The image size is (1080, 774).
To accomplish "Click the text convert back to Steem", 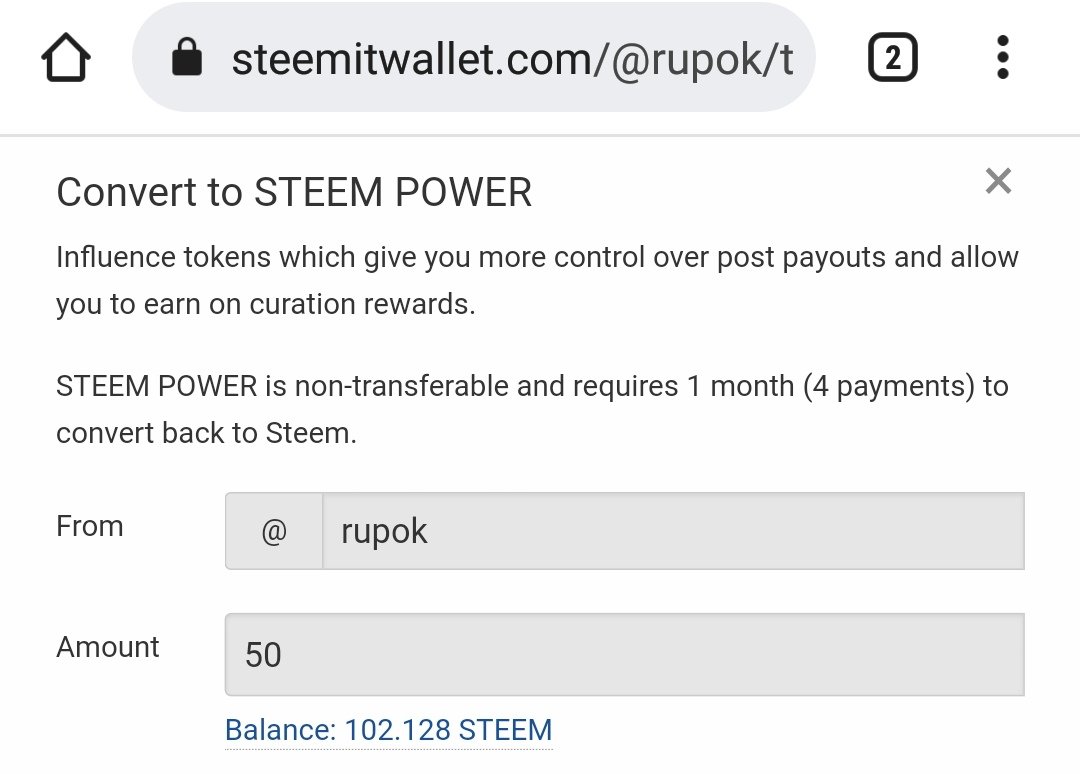I will (x=206, y=434).
